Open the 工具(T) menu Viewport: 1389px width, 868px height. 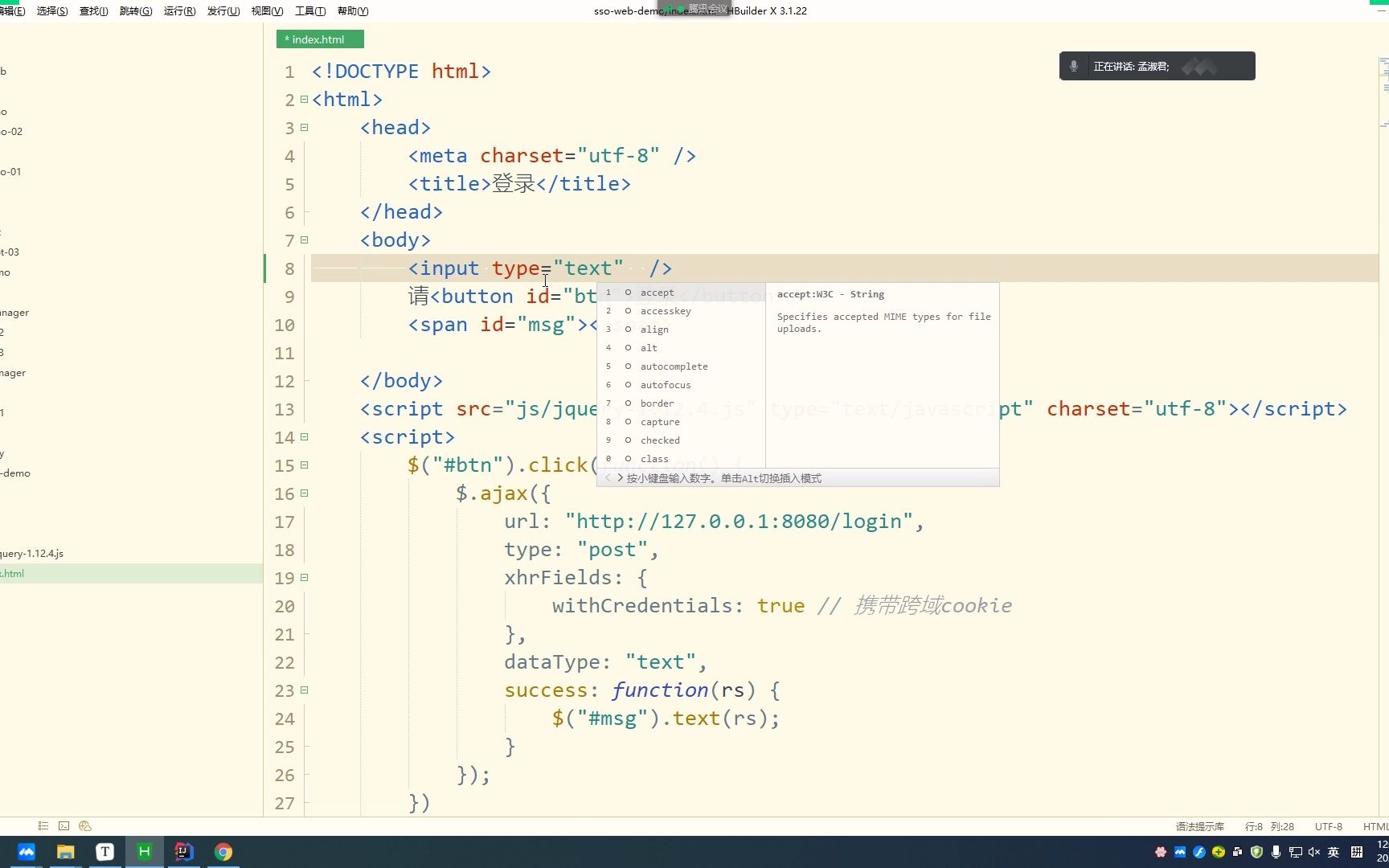pos(310,10)
